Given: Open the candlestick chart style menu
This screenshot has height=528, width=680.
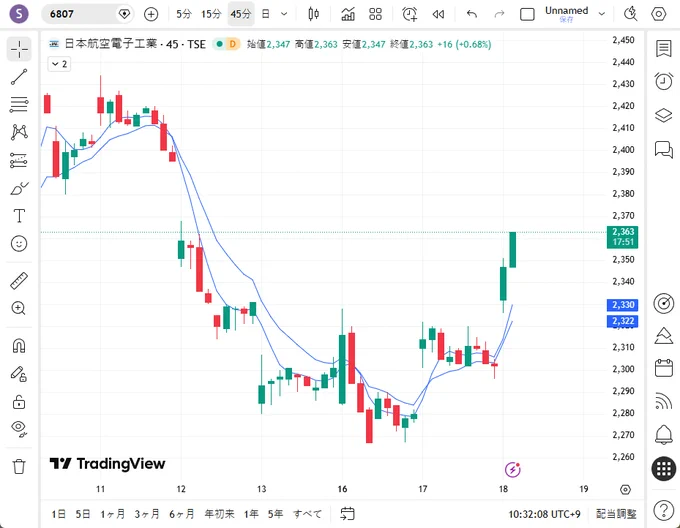Looking at the screenshot, I should [x=313, y=14].
